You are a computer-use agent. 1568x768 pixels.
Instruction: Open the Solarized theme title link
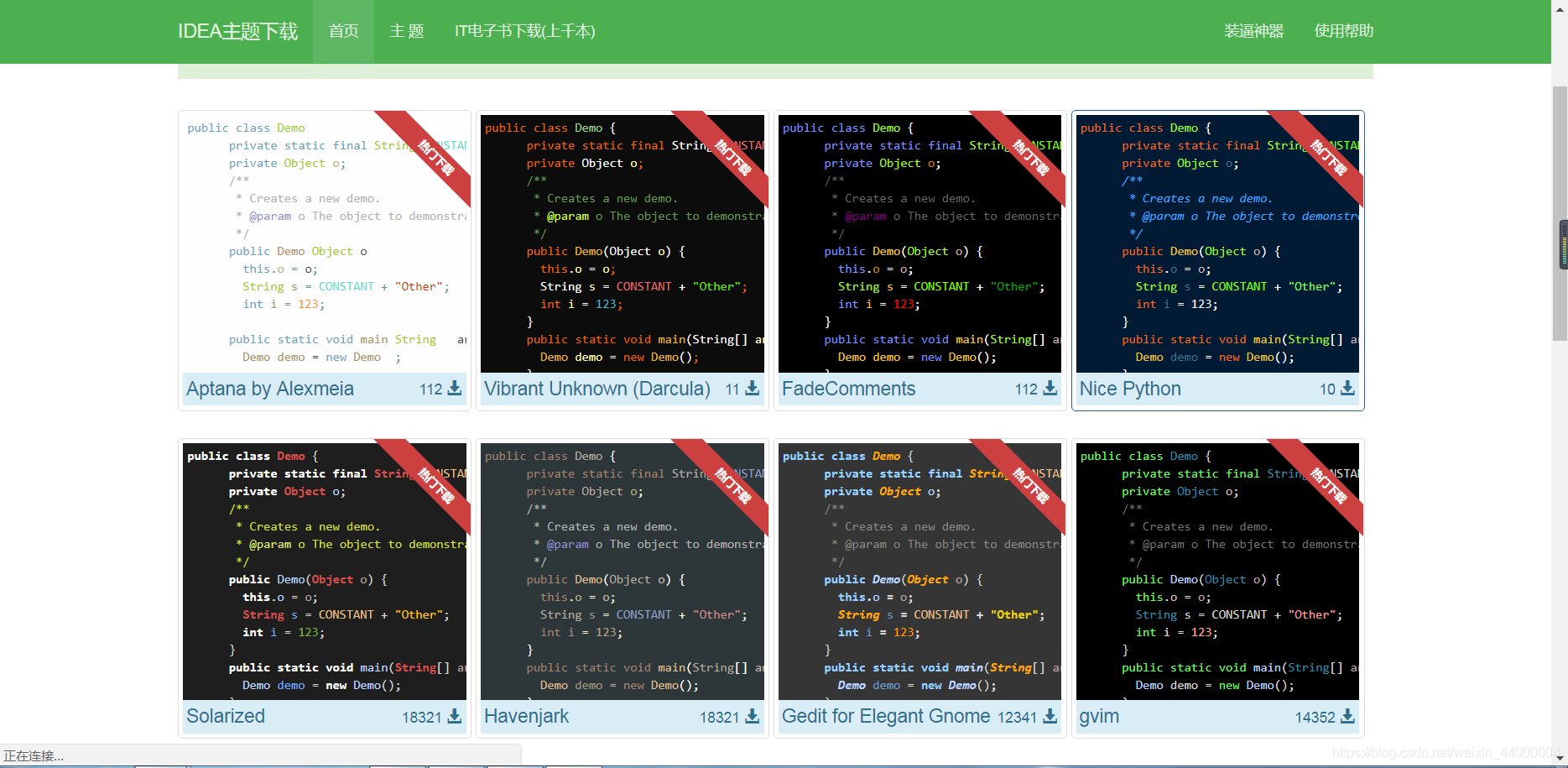[x=226, y=716]
